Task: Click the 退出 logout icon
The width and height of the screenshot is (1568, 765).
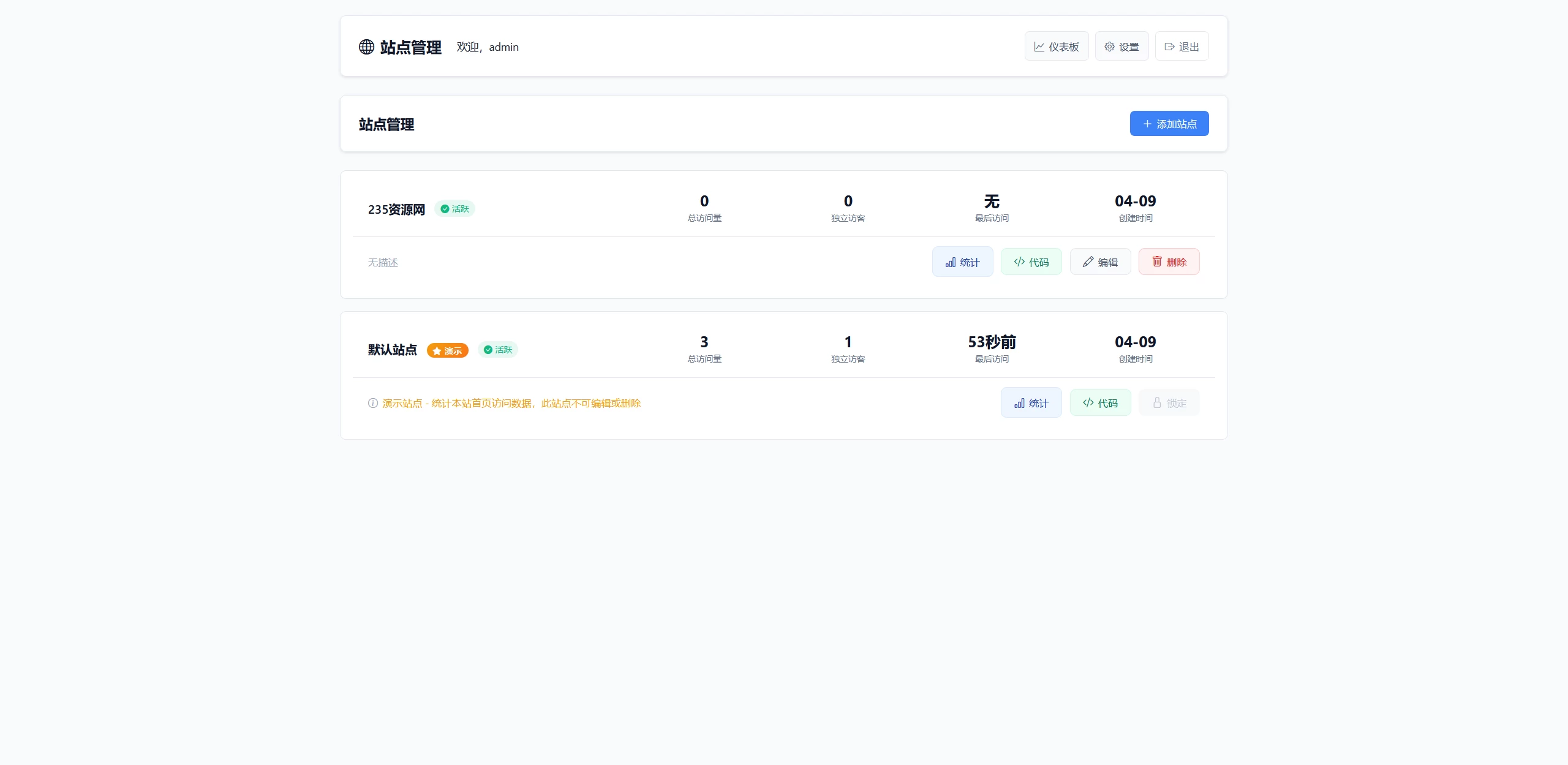Action: [x=1169, y=46]
